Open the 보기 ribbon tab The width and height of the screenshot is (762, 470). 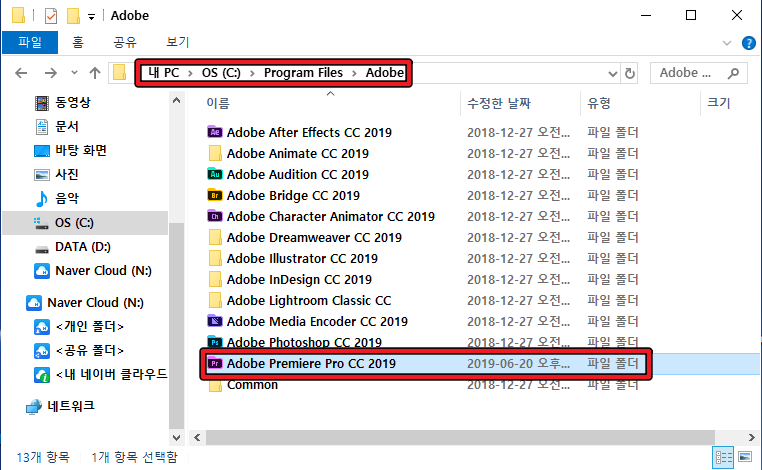pos(177,42)
